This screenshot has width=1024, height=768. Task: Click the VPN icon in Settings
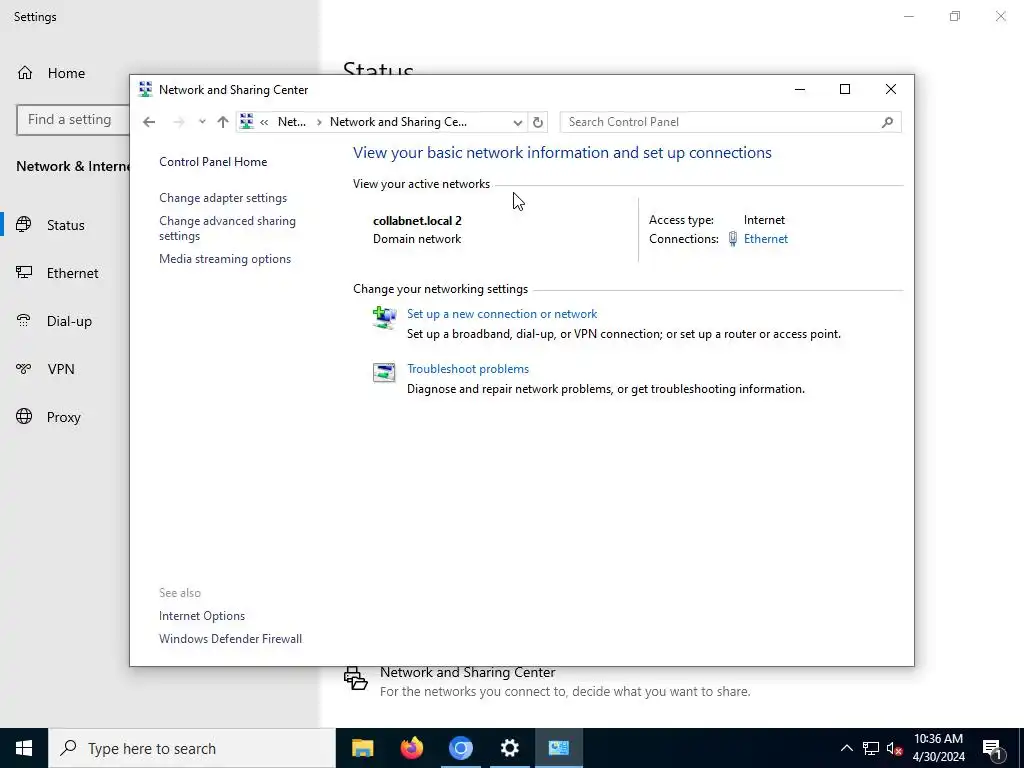pos(24,369)
